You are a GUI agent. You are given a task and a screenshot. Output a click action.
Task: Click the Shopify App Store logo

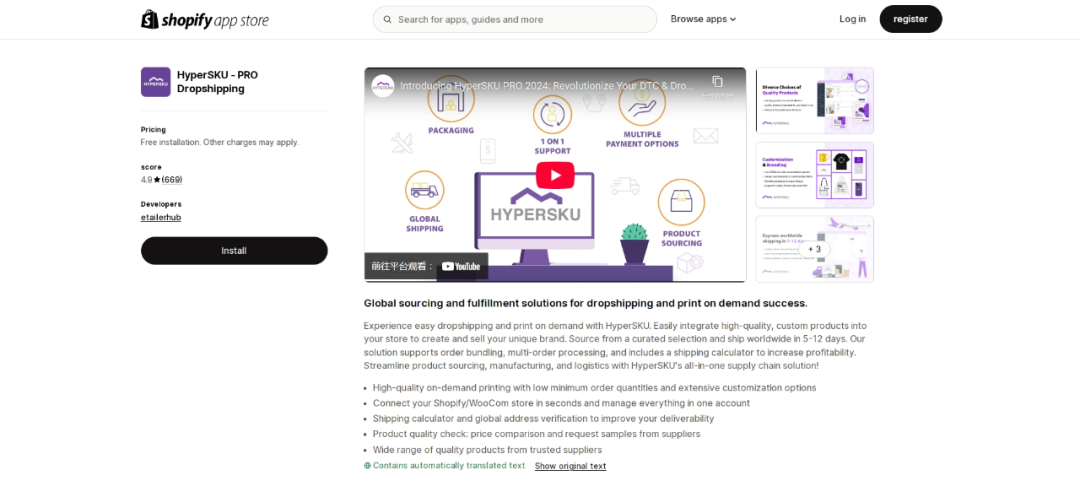point(205,19)
